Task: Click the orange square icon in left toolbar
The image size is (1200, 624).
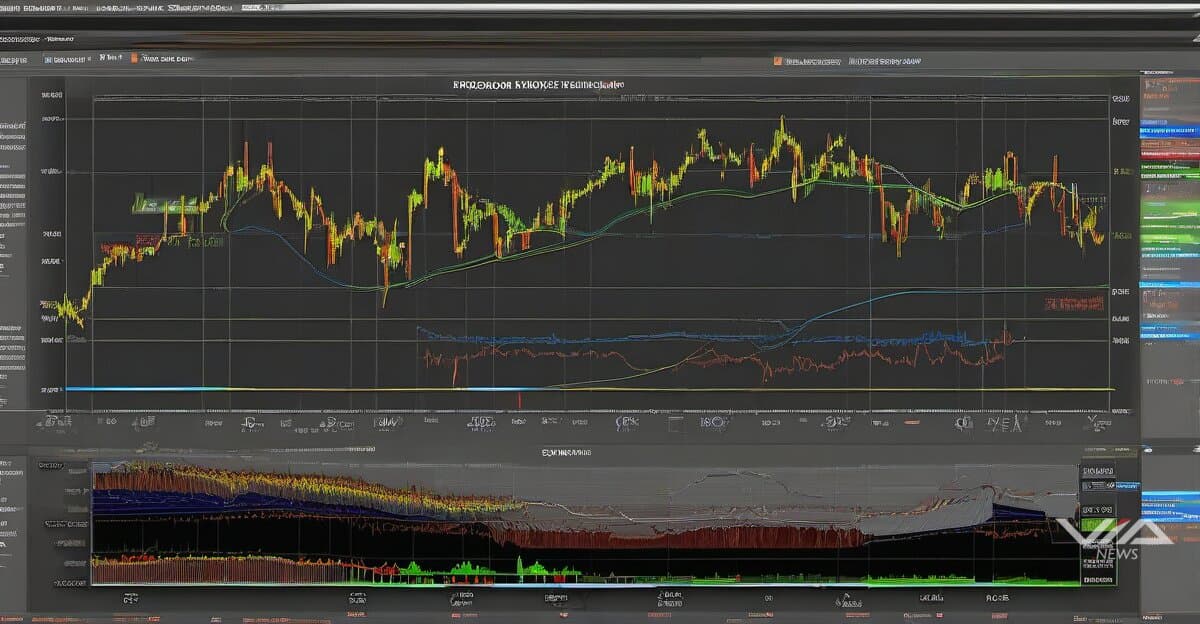Action: (x=134, y=58)
